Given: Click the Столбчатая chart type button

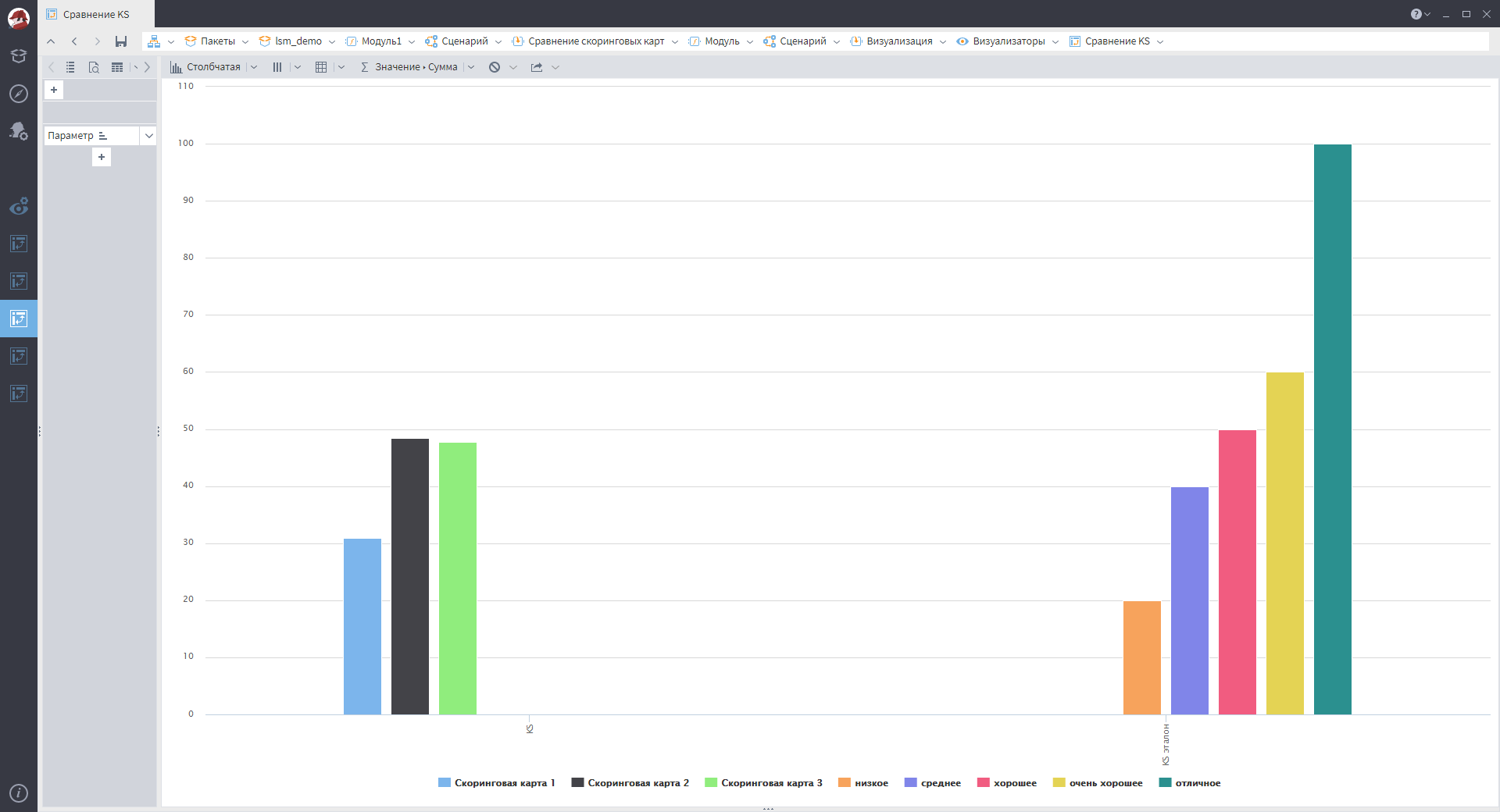Looking at the screenshot, I should coord(205,67).
